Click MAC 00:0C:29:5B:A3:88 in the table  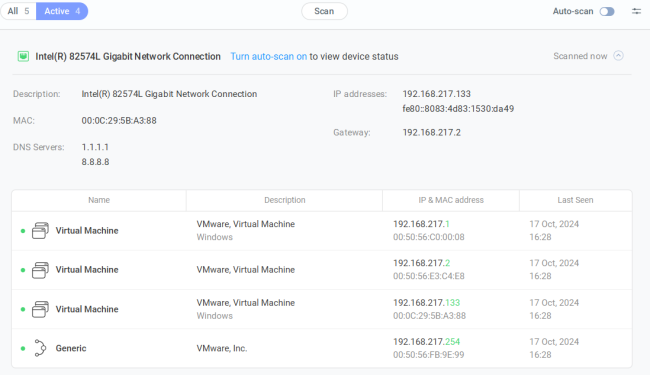click(x=429, y=316)
